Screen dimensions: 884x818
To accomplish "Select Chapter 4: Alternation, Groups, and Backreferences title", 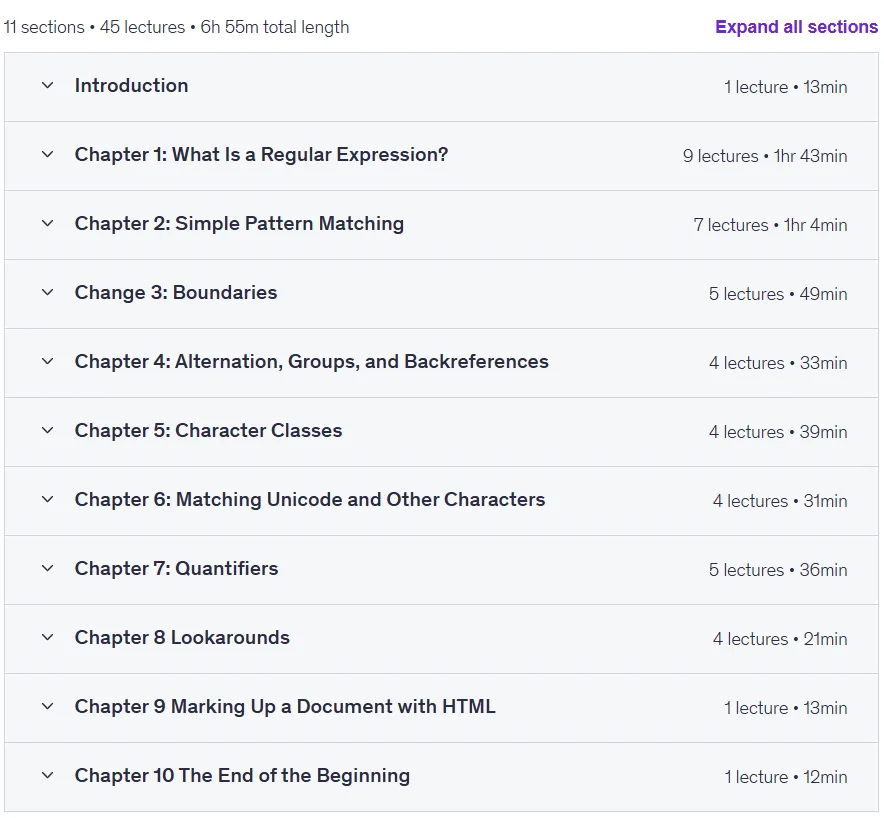I will (x=311, y=361).
